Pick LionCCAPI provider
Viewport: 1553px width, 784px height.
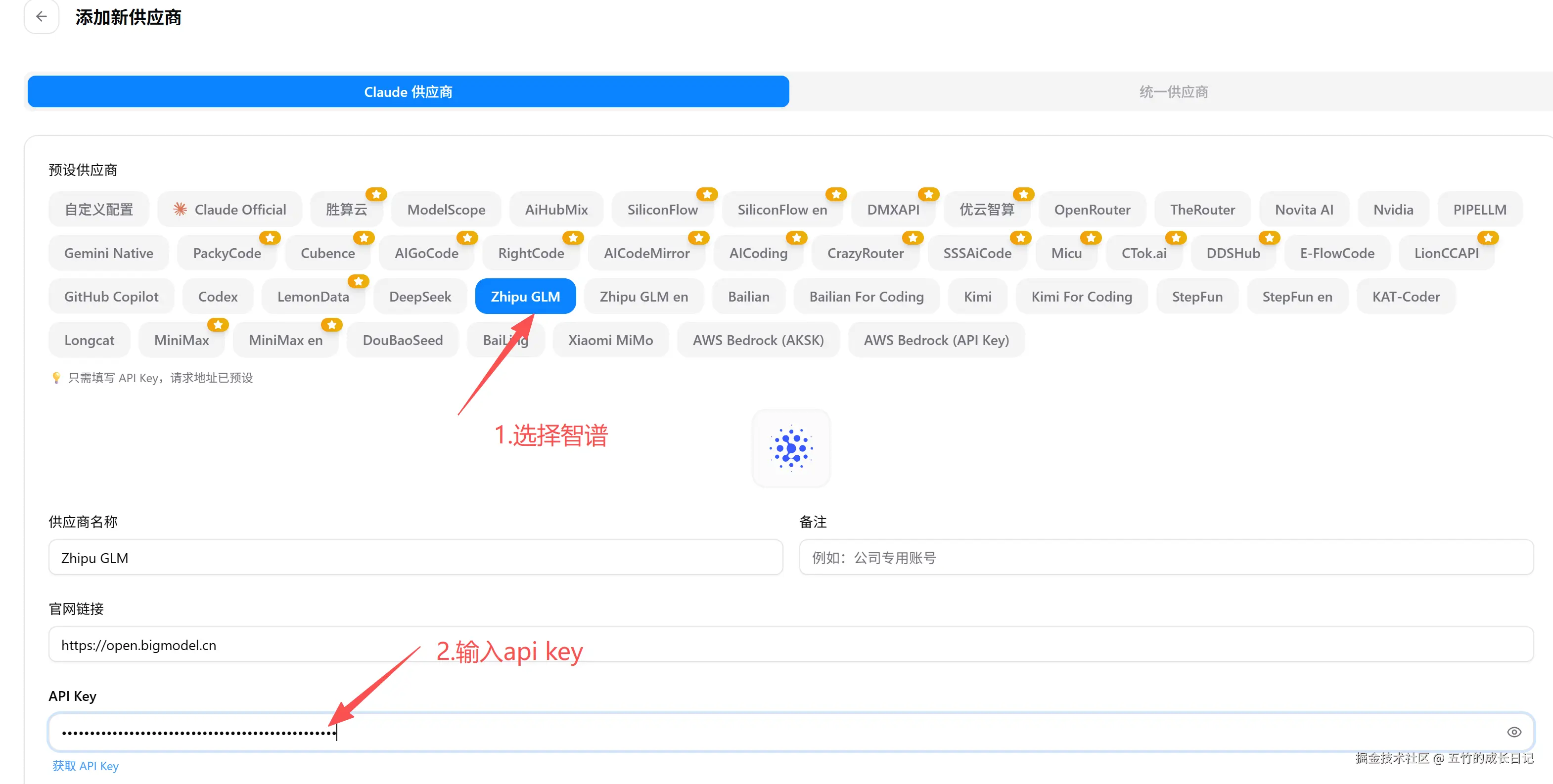(x=1447, y=253)
